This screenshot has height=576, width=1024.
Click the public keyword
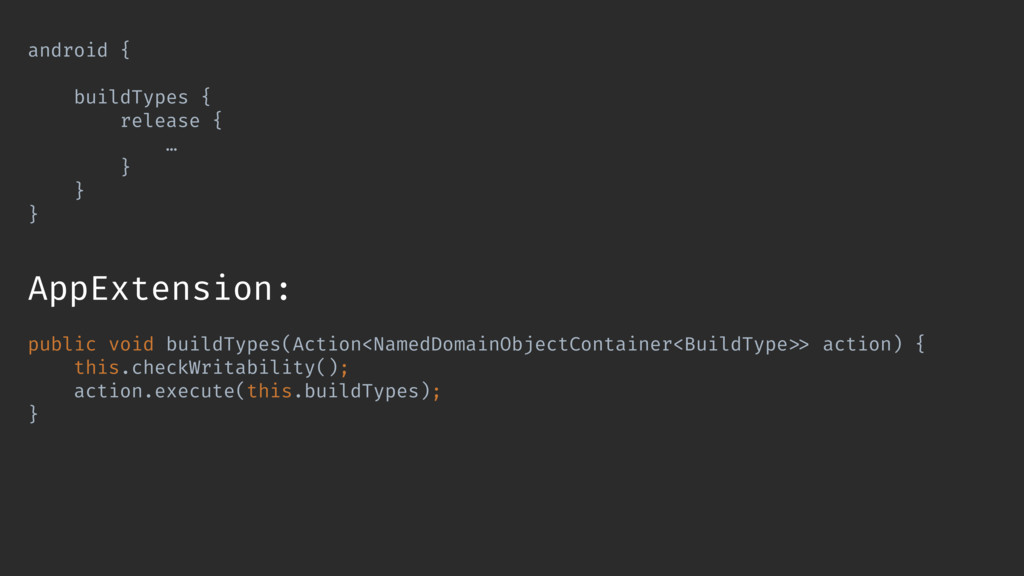62,344
